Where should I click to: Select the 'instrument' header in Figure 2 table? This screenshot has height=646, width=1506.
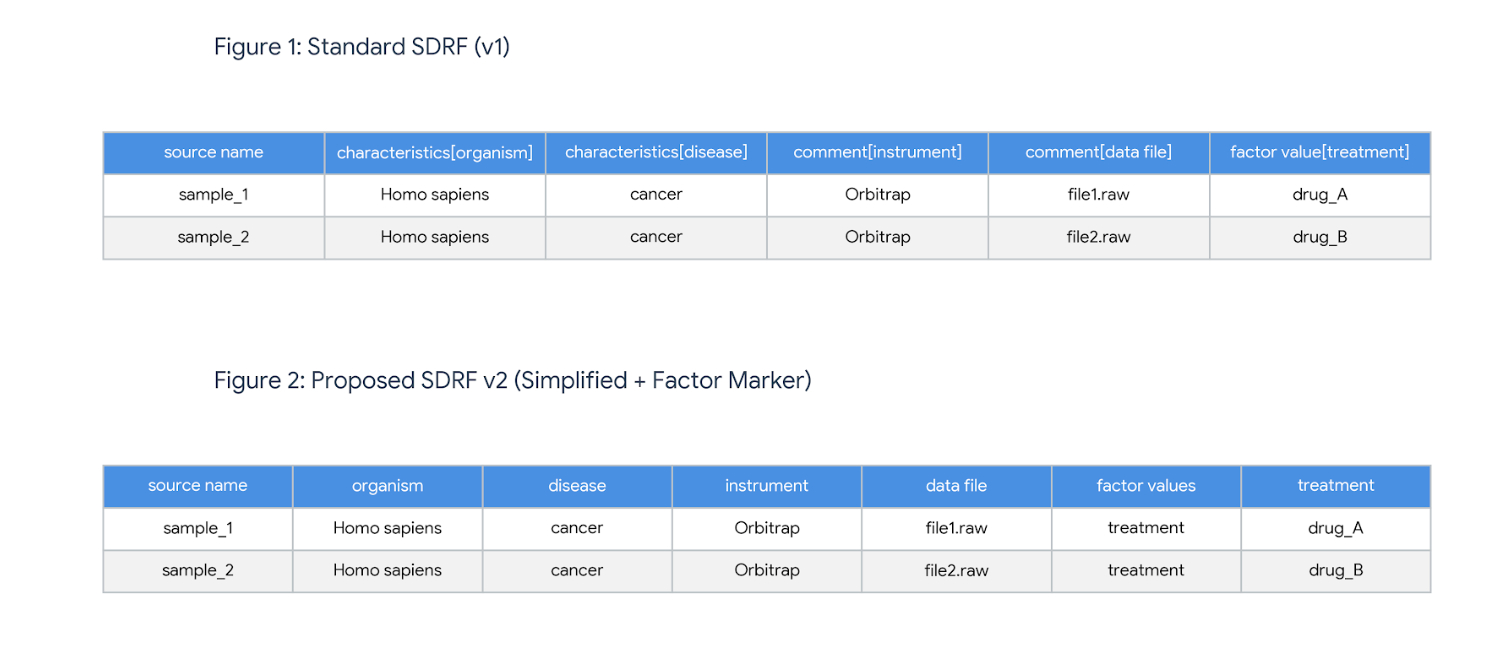point(766,486)
